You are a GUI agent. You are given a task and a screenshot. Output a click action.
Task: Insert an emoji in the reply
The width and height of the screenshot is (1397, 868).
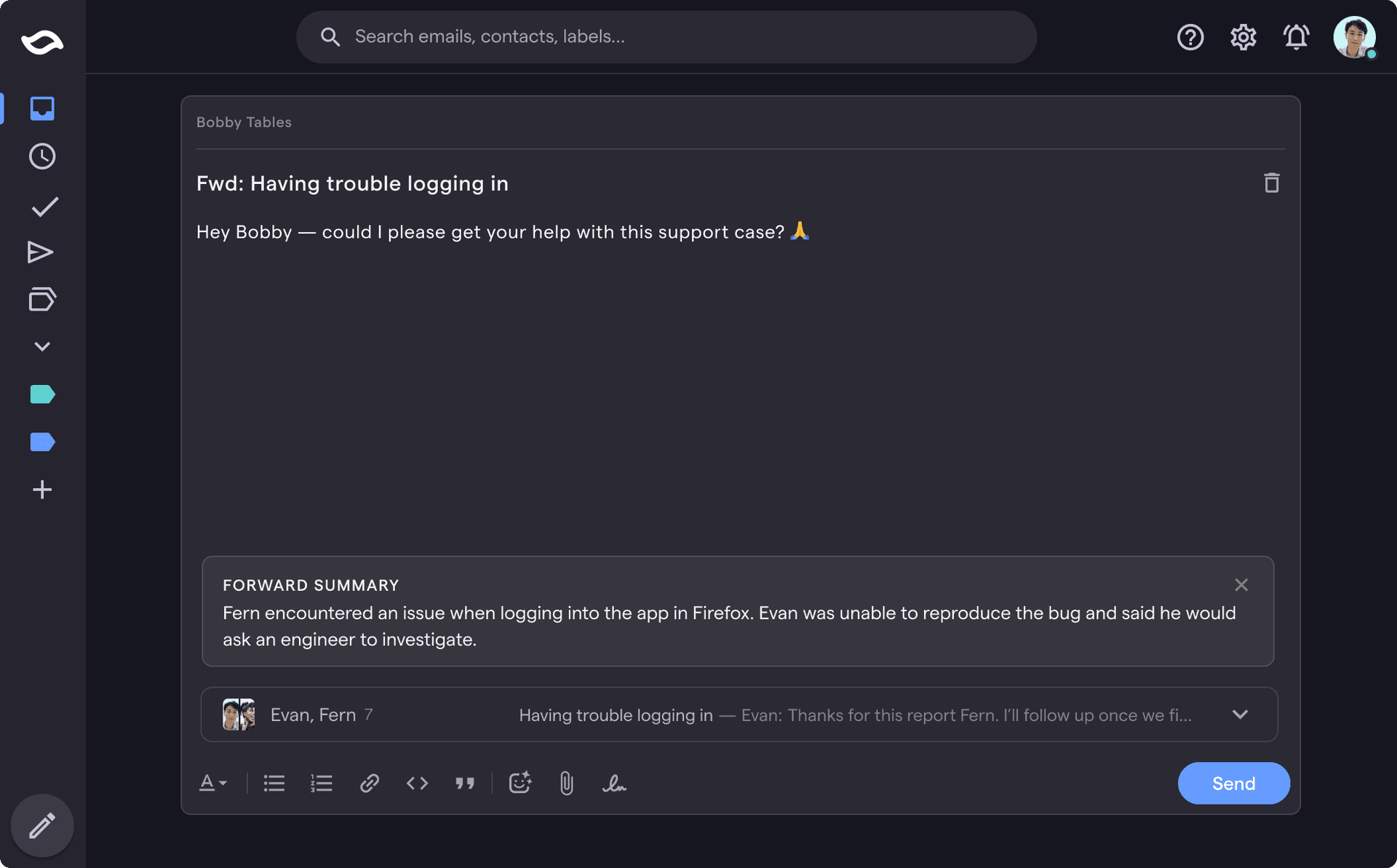(x=520, y=784)
